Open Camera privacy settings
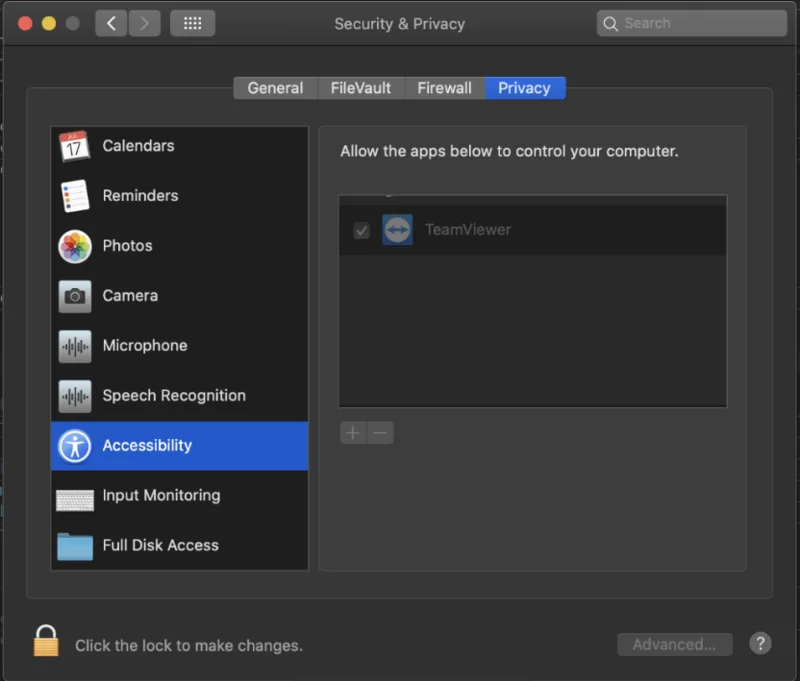Viewport: 800px width, 681px height. point(129,296)
